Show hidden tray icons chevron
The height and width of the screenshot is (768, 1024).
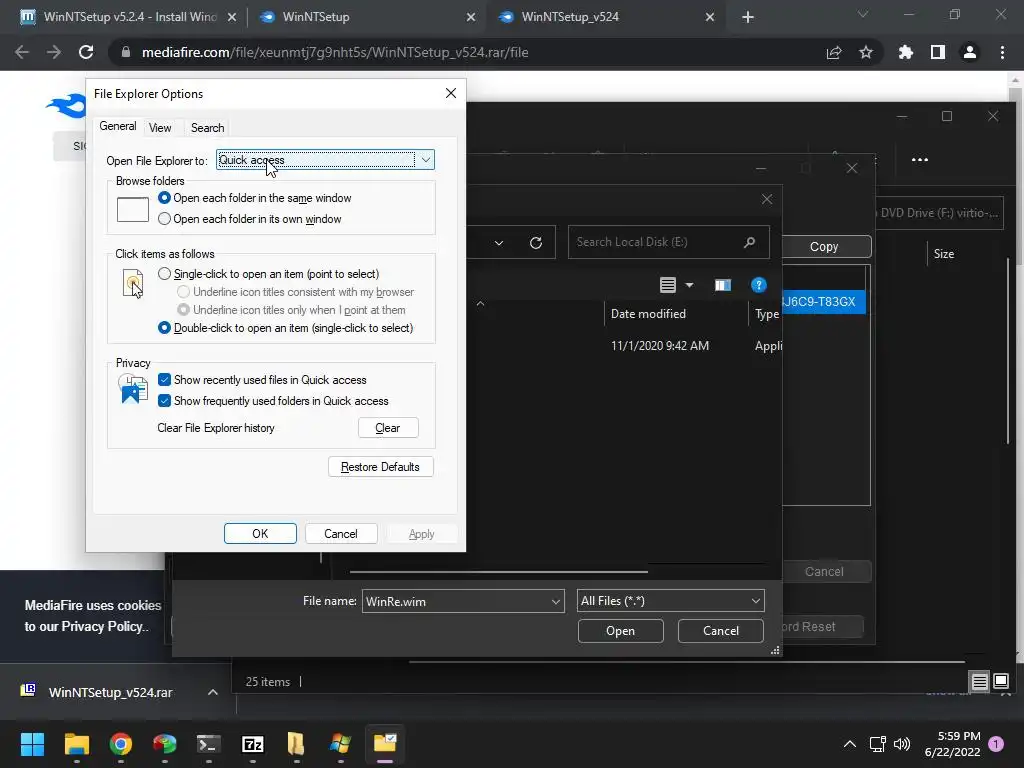pos(849,744)
